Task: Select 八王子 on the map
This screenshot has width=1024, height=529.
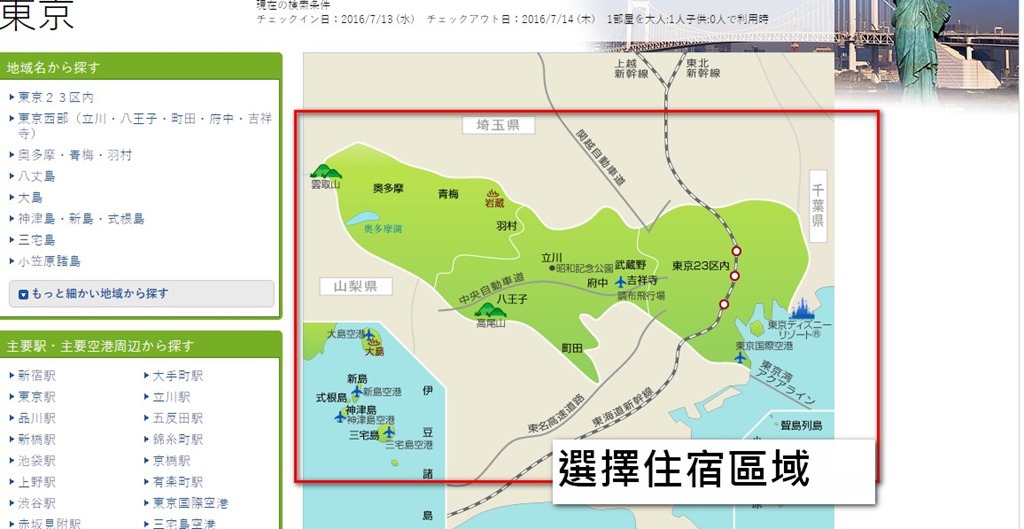Action: point(512,298)
